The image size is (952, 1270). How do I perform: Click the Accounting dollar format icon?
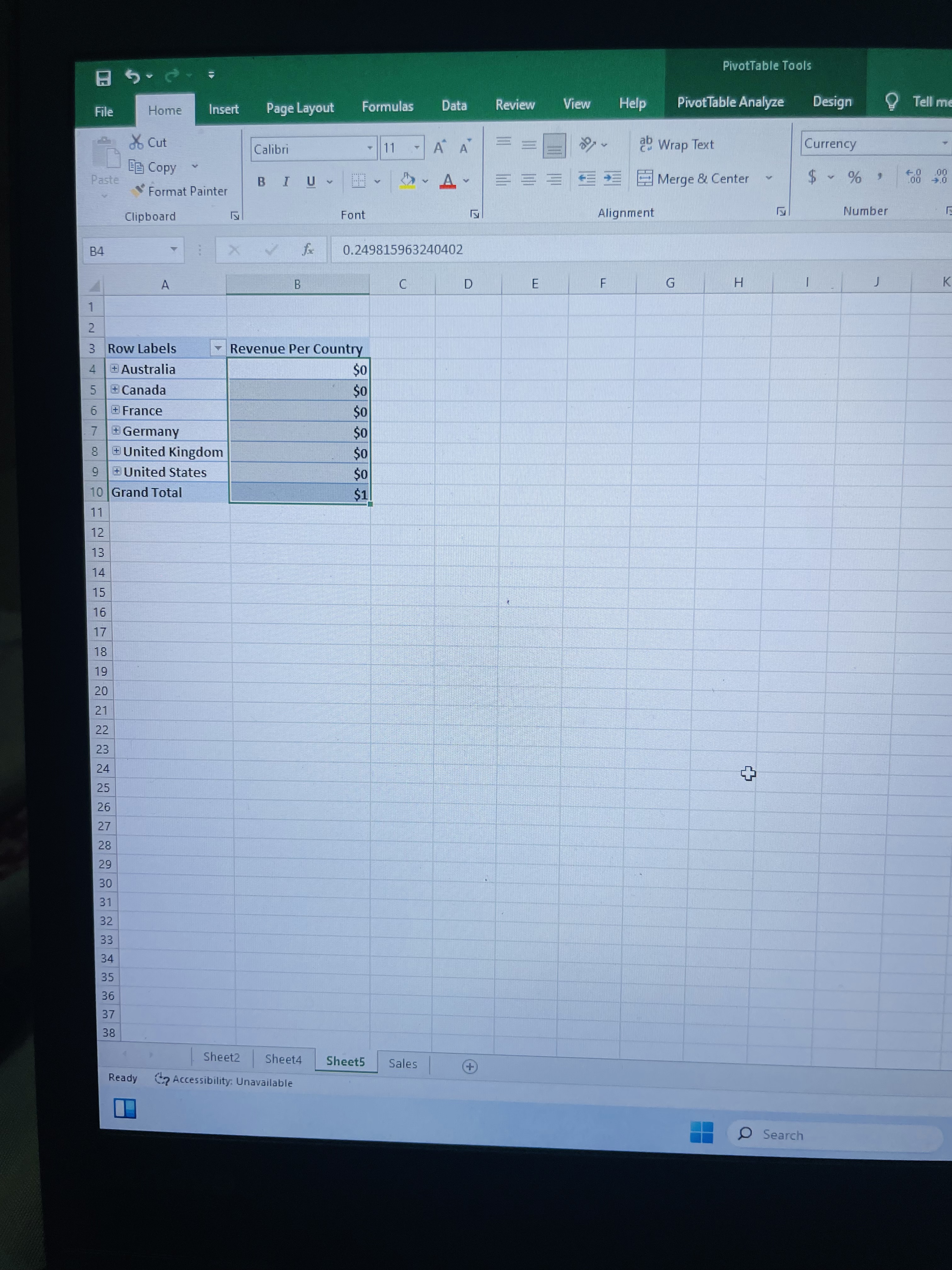tap(812, 176)
